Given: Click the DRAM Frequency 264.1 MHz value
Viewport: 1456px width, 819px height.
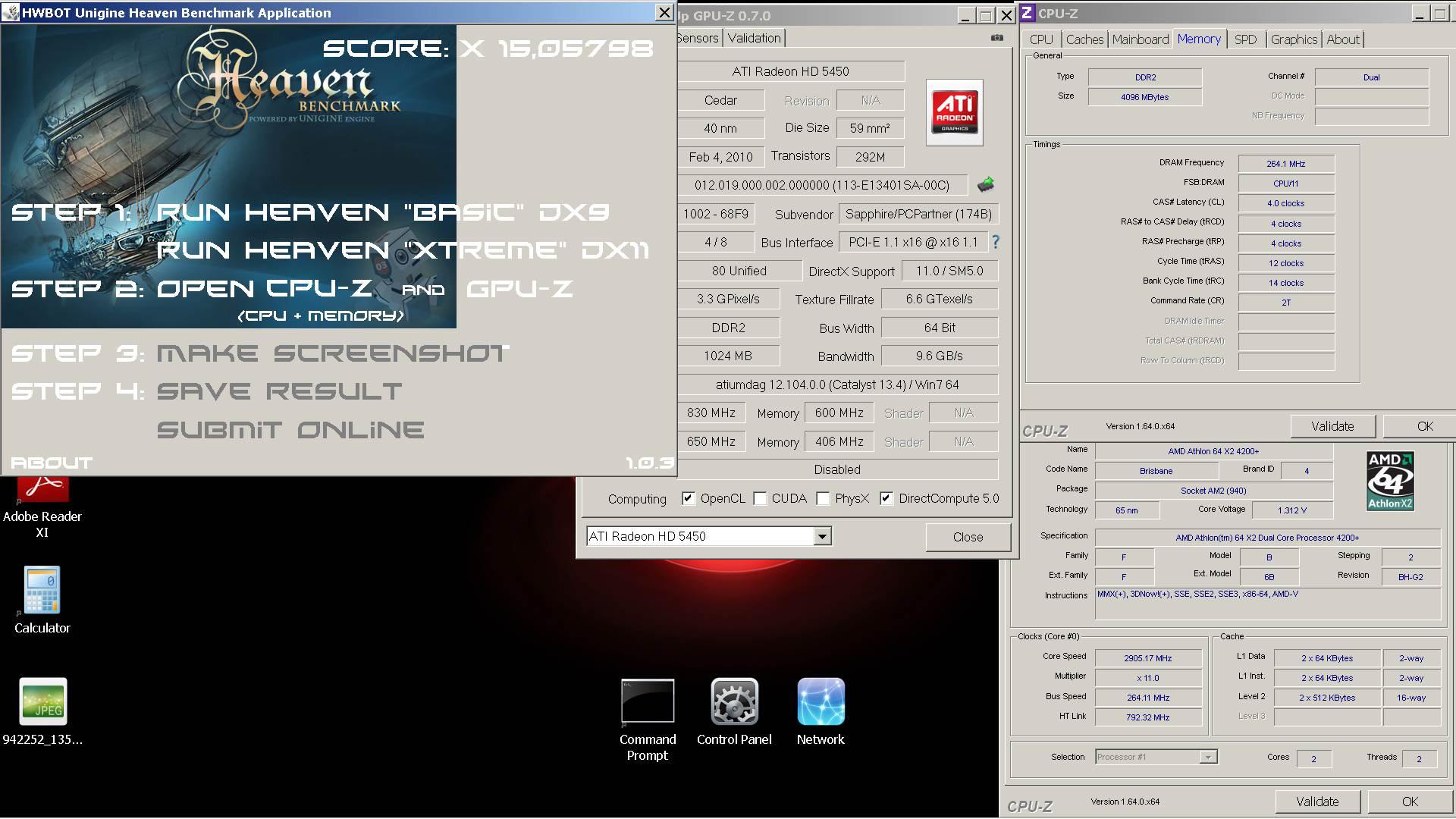Looking at the screenshot, I should (x=1286, y=164).
